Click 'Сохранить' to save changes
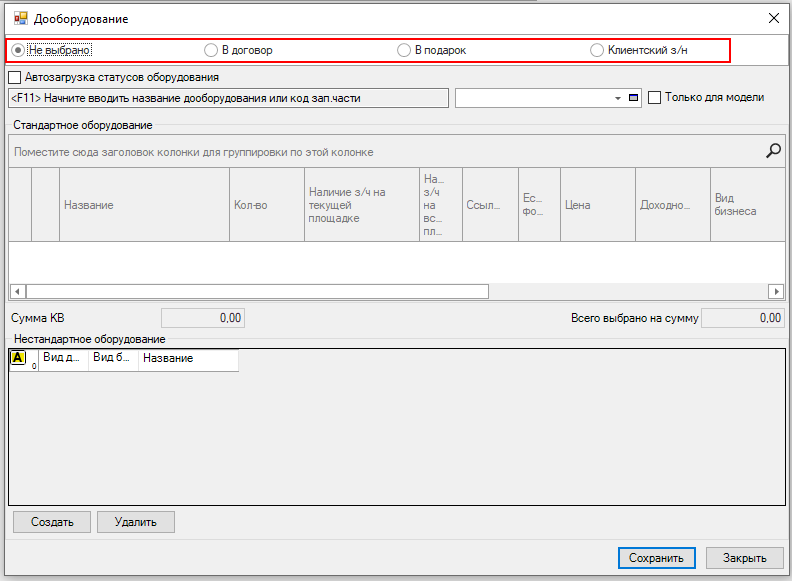Image resolution: width=792 pixels, height=581 pixels. [x=655, y=558]
